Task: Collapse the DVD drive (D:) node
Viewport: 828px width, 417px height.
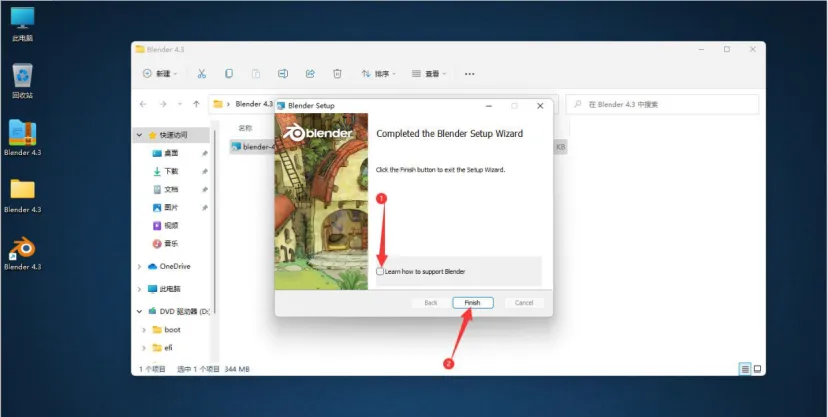Action: tap(139, 311)
